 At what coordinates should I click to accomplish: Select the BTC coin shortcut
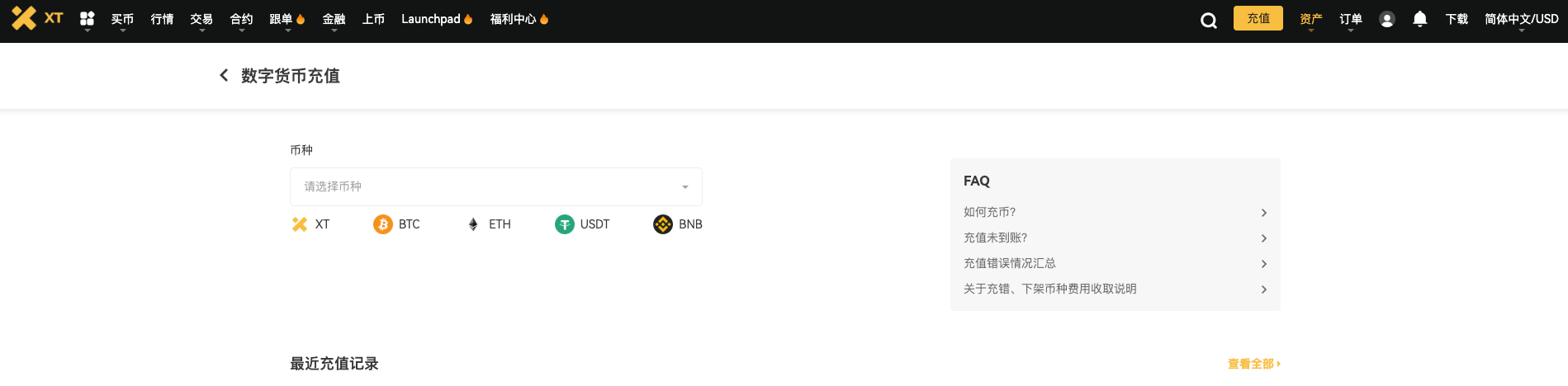coord(396,224)
